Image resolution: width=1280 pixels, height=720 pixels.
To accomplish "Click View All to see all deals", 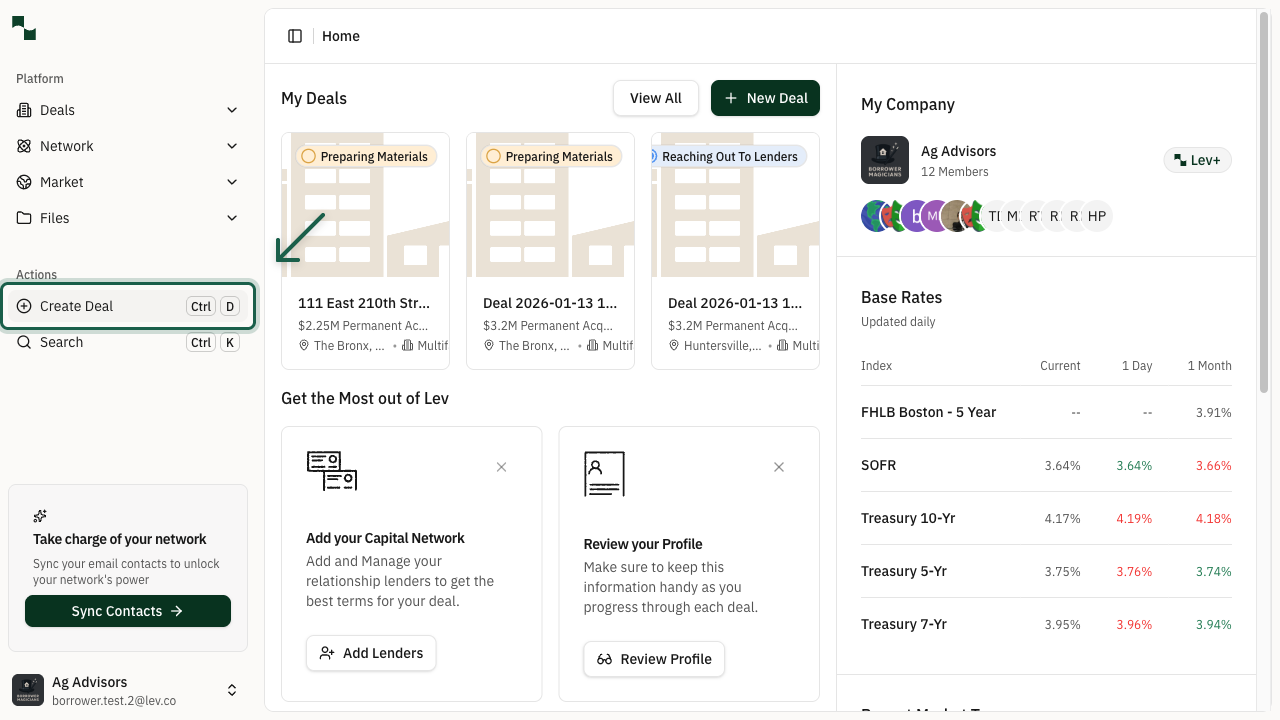I will (x=656, y=98).
